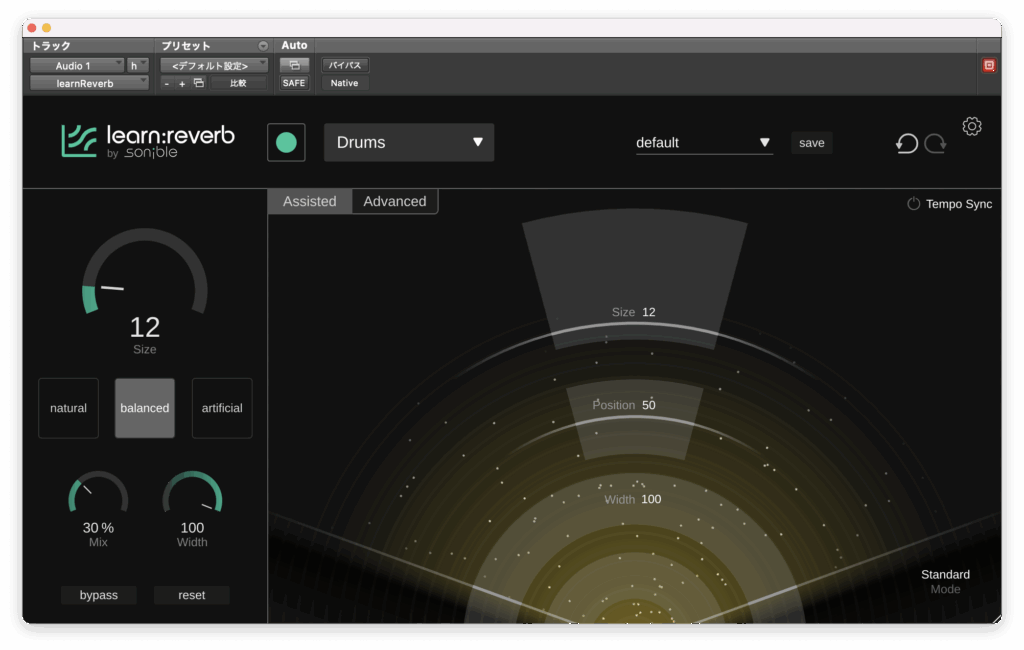Open the learnReverb plugin selector
The height and width of the screenshot is (650, 1024).
(x=89, y=84)
